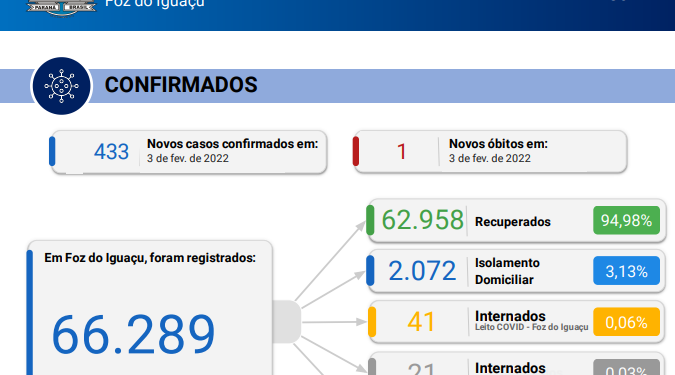Click the 62.958 recovered count
This screenshot has width=675, height=375.
click(422, 220)
